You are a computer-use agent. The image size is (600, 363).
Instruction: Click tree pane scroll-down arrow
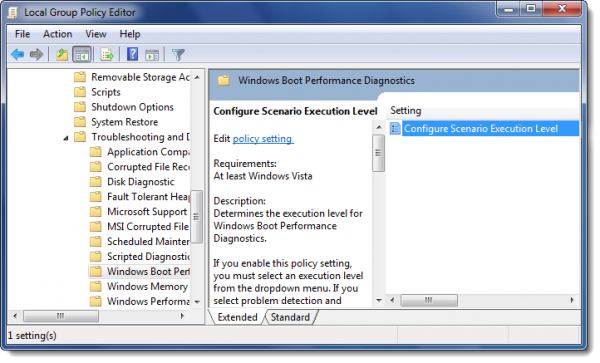[x=197, y=302]
